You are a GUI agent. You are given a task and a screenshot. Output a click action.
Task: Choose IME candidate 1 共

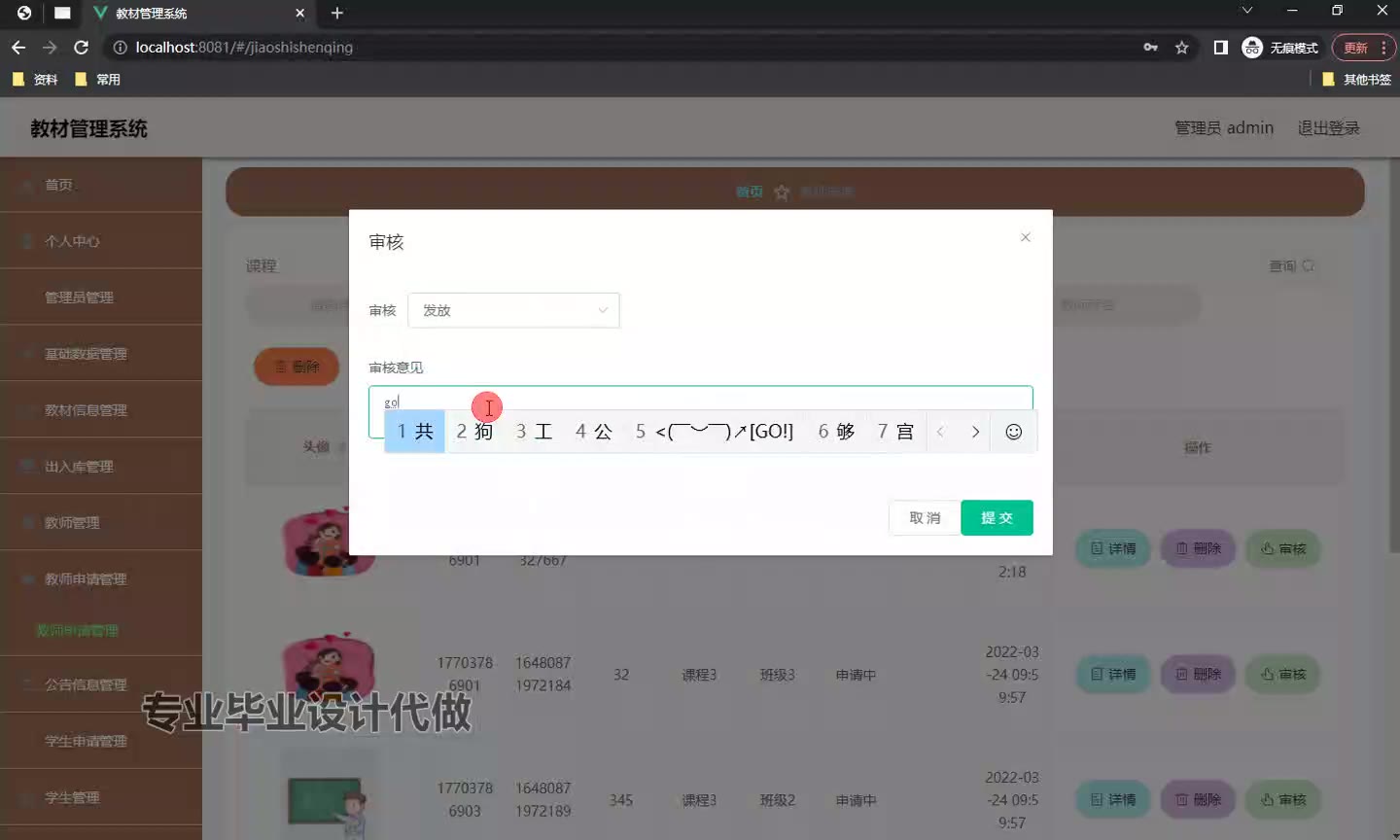415,432
